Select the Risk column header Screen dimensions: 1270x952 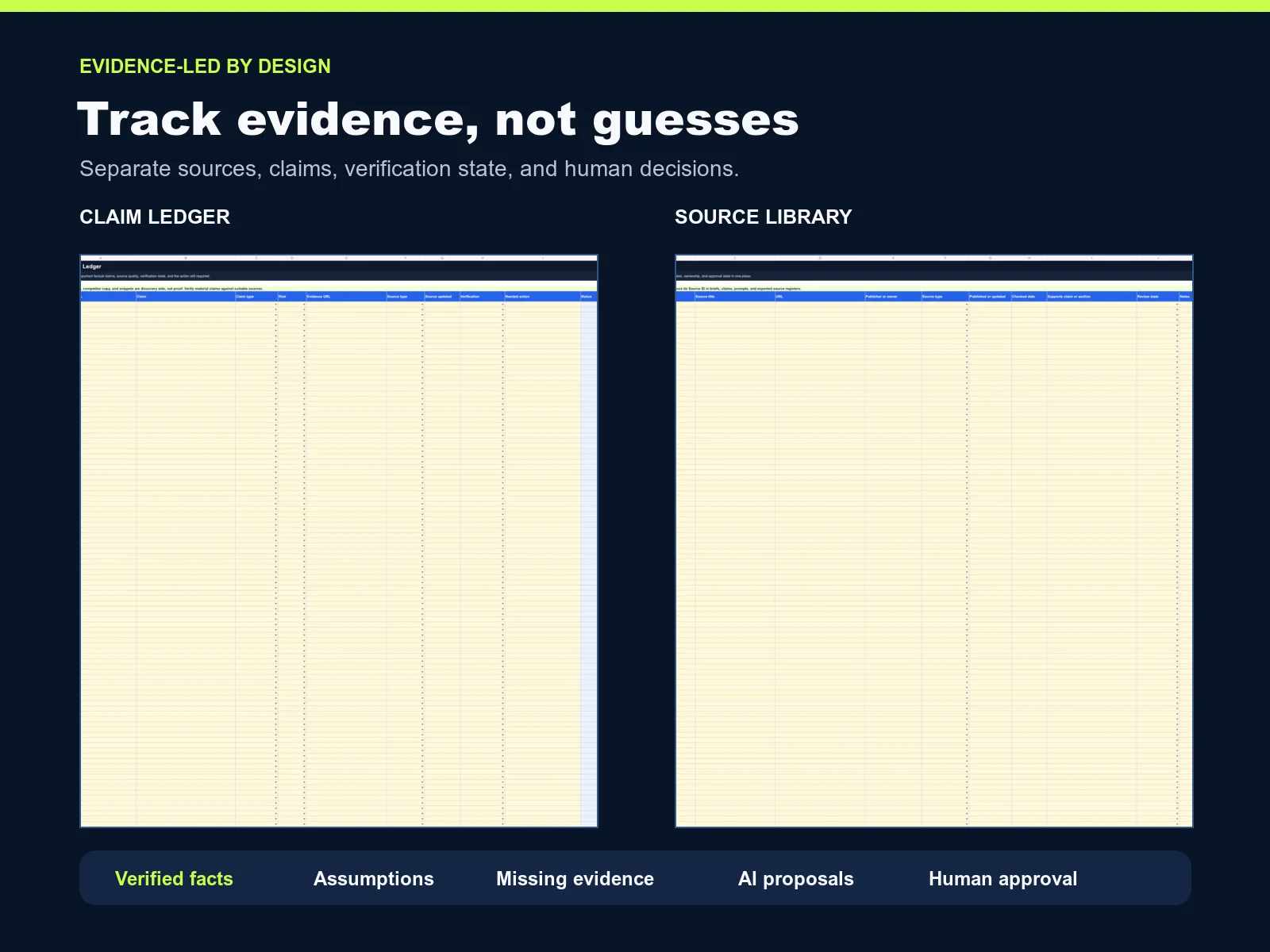pos(291,297)
